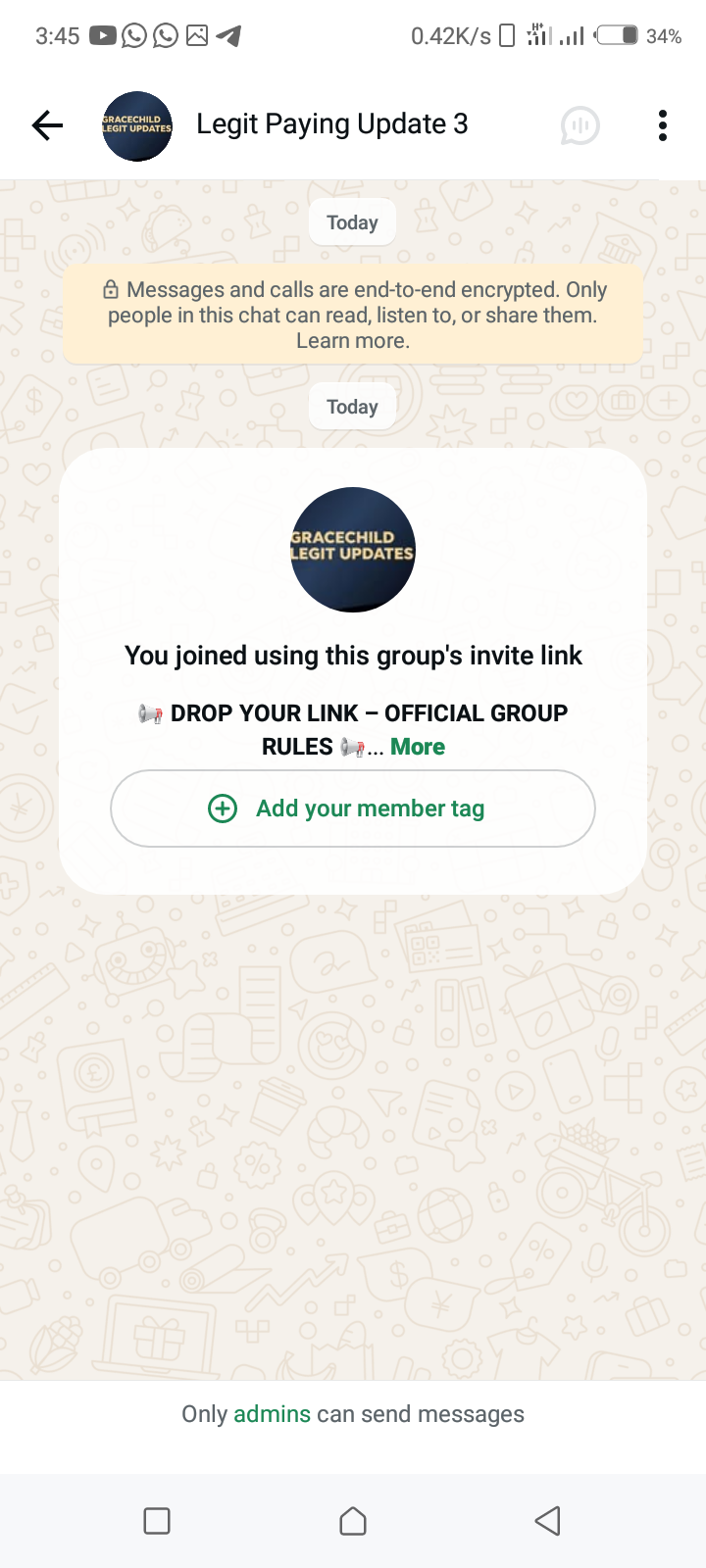Viewport: 706px width, 1568px height.
Task: Expand the group description with More
Action: point(418,747)
